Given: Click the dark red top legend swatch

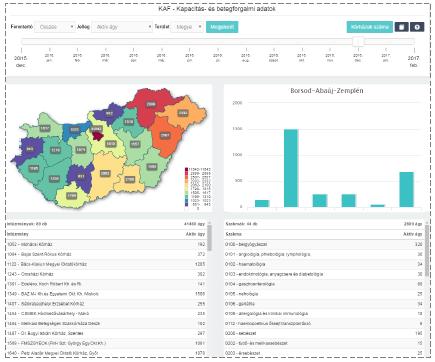Looking at the screenshot, I should 186,170.
